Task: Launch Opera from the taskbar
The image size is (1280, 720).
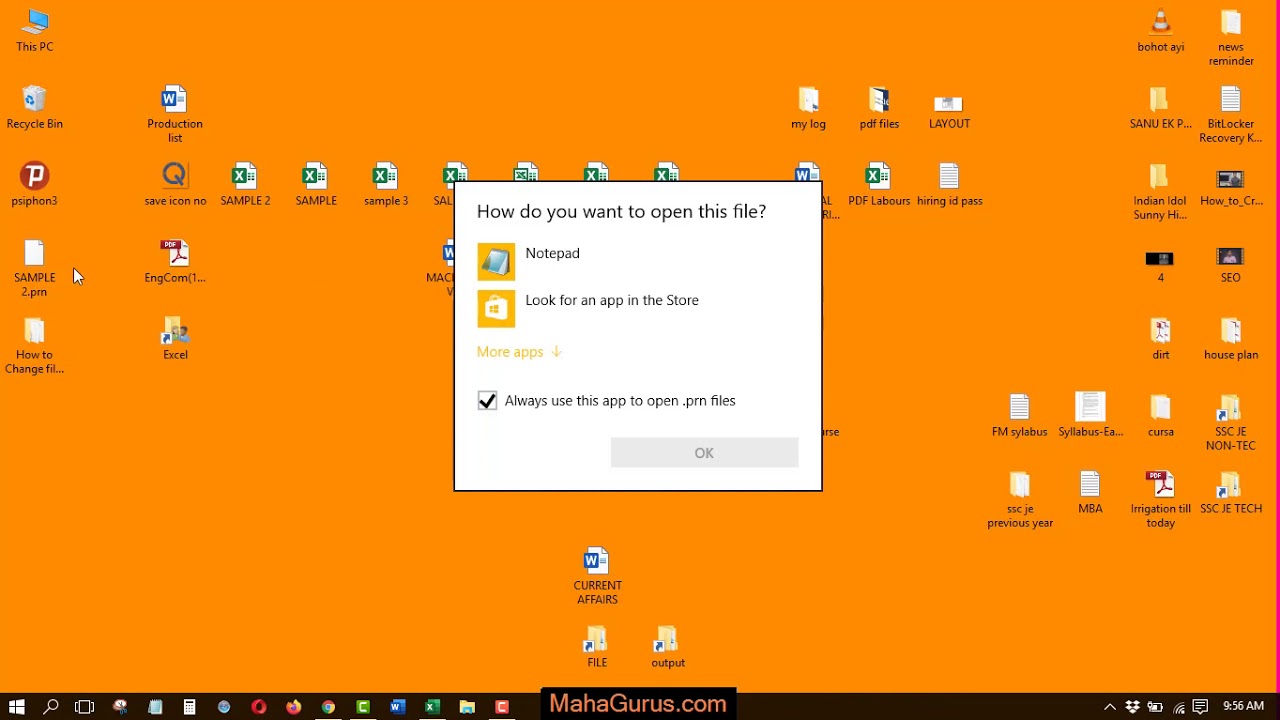Action: (x=259, y=707)
